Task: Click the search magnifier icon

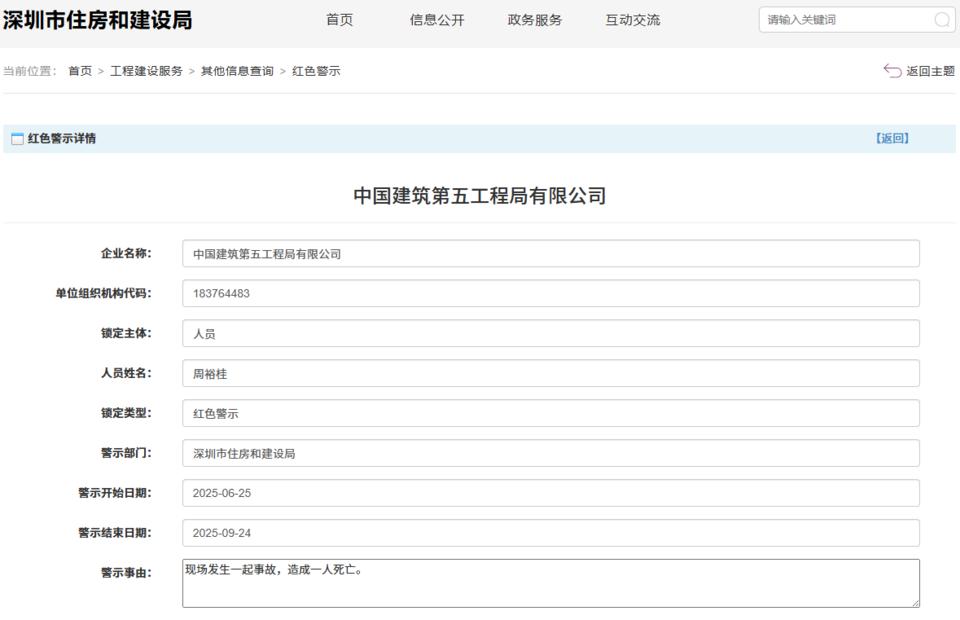Action: click(942, 20)
